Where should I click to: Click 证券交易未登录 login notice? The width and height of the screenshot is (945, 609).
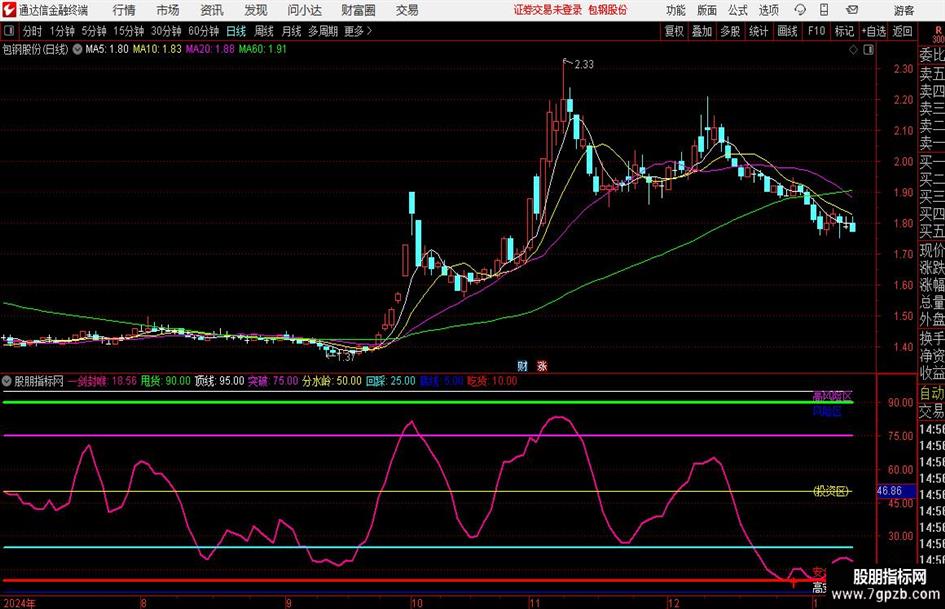pyautogui.click(x=548, y=10)
